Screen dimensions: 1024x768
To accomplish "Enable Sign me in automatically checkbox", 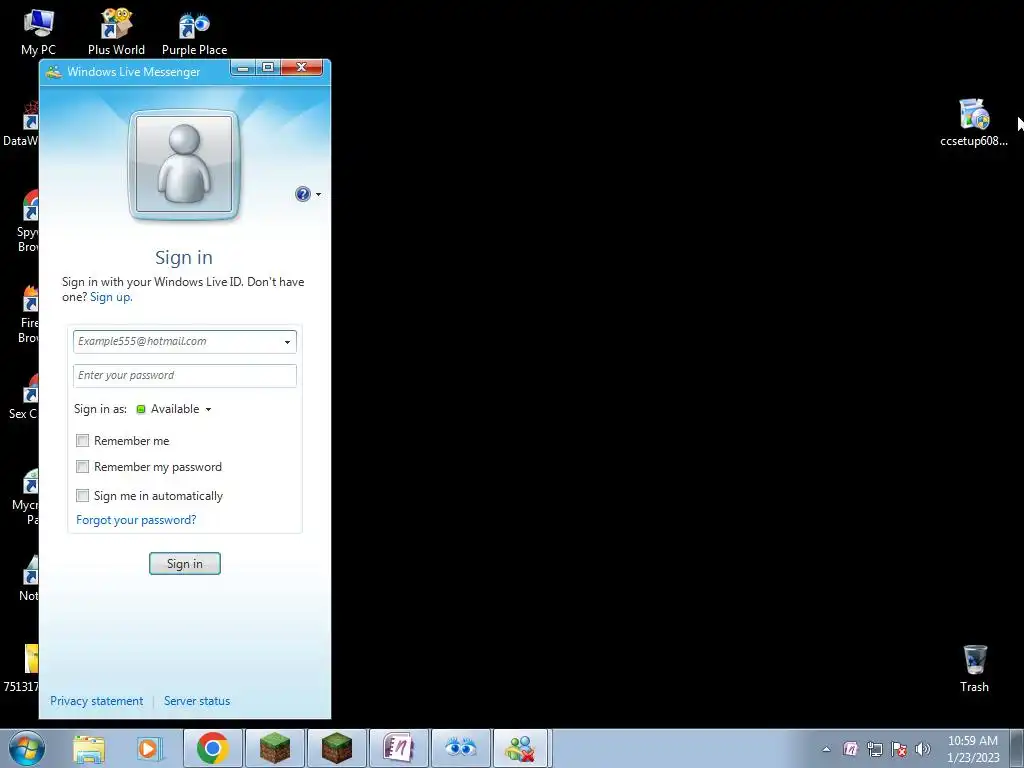I will tap(82, 496).
